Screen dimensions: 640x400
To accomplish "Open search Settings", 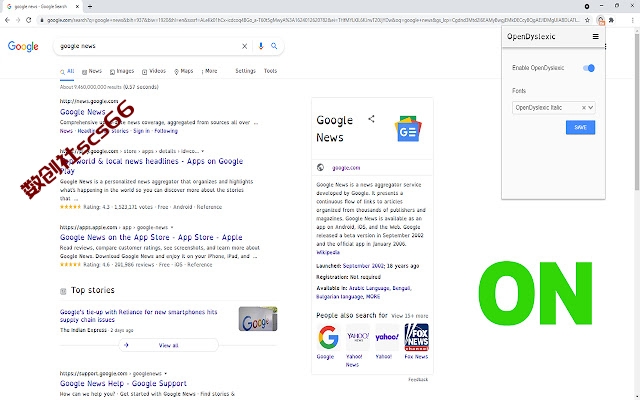I will [245, 71].
